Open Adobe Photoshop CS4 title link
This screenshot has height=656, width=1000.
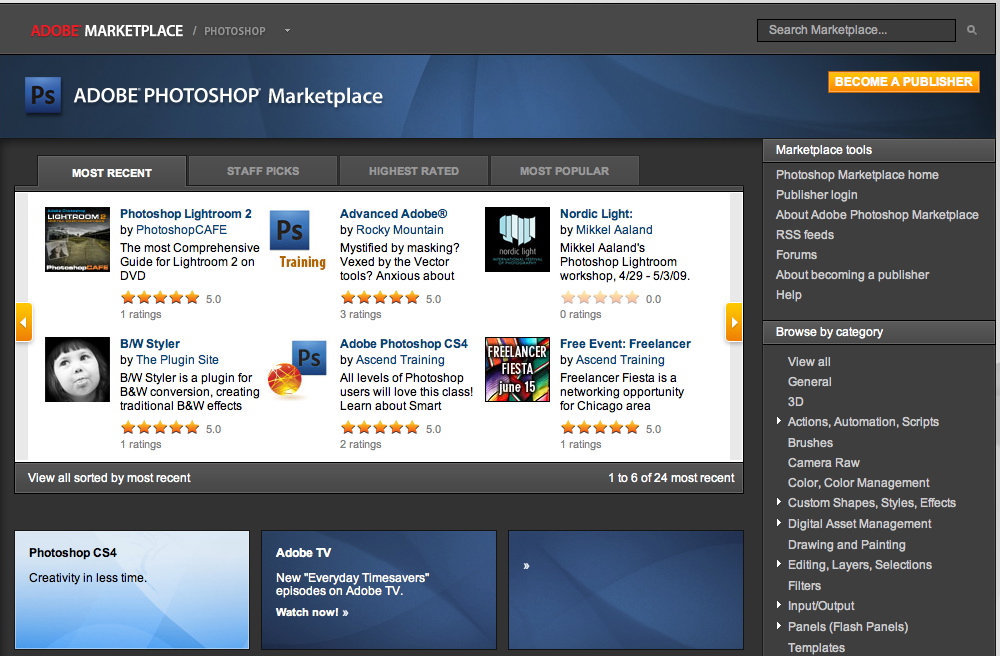pos(404,344)
